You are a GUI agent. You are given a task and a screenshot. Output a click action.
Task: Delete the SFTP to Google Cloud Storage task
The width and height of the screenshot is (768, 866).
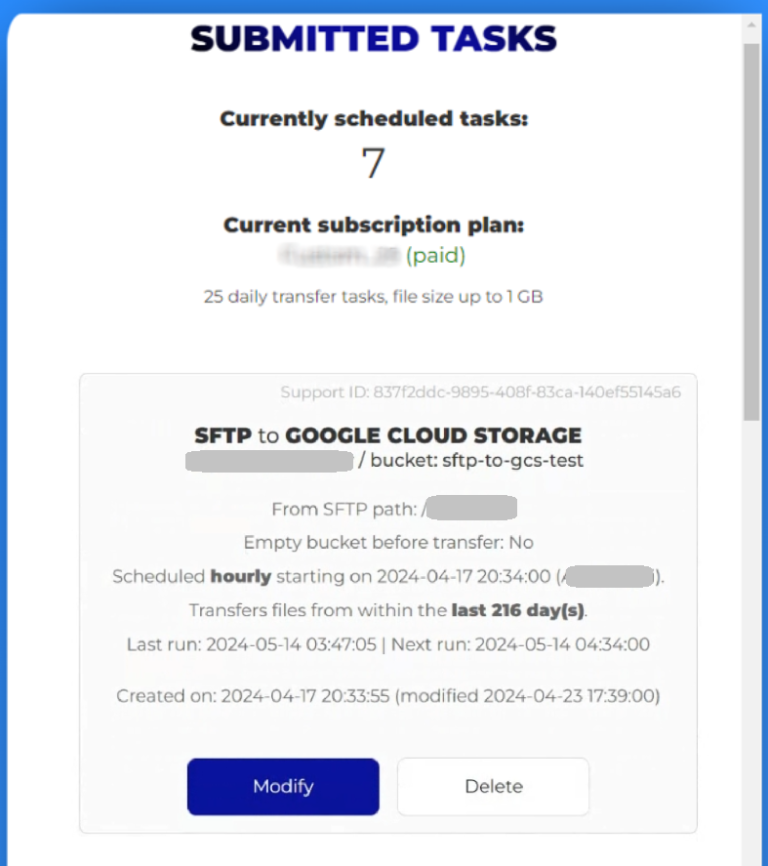pos(493,786)
